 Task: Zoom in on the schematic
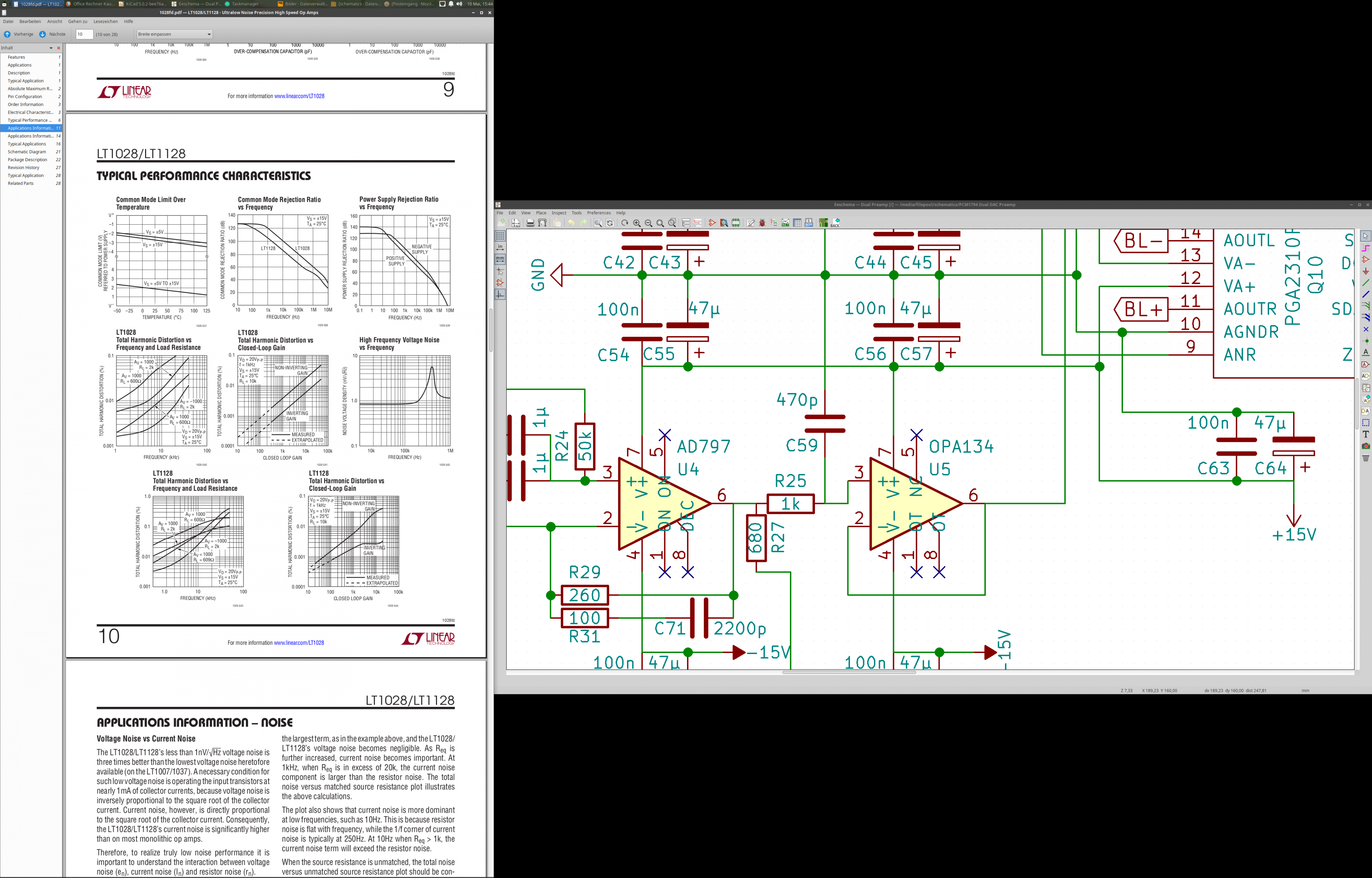[x=637, y=223]
